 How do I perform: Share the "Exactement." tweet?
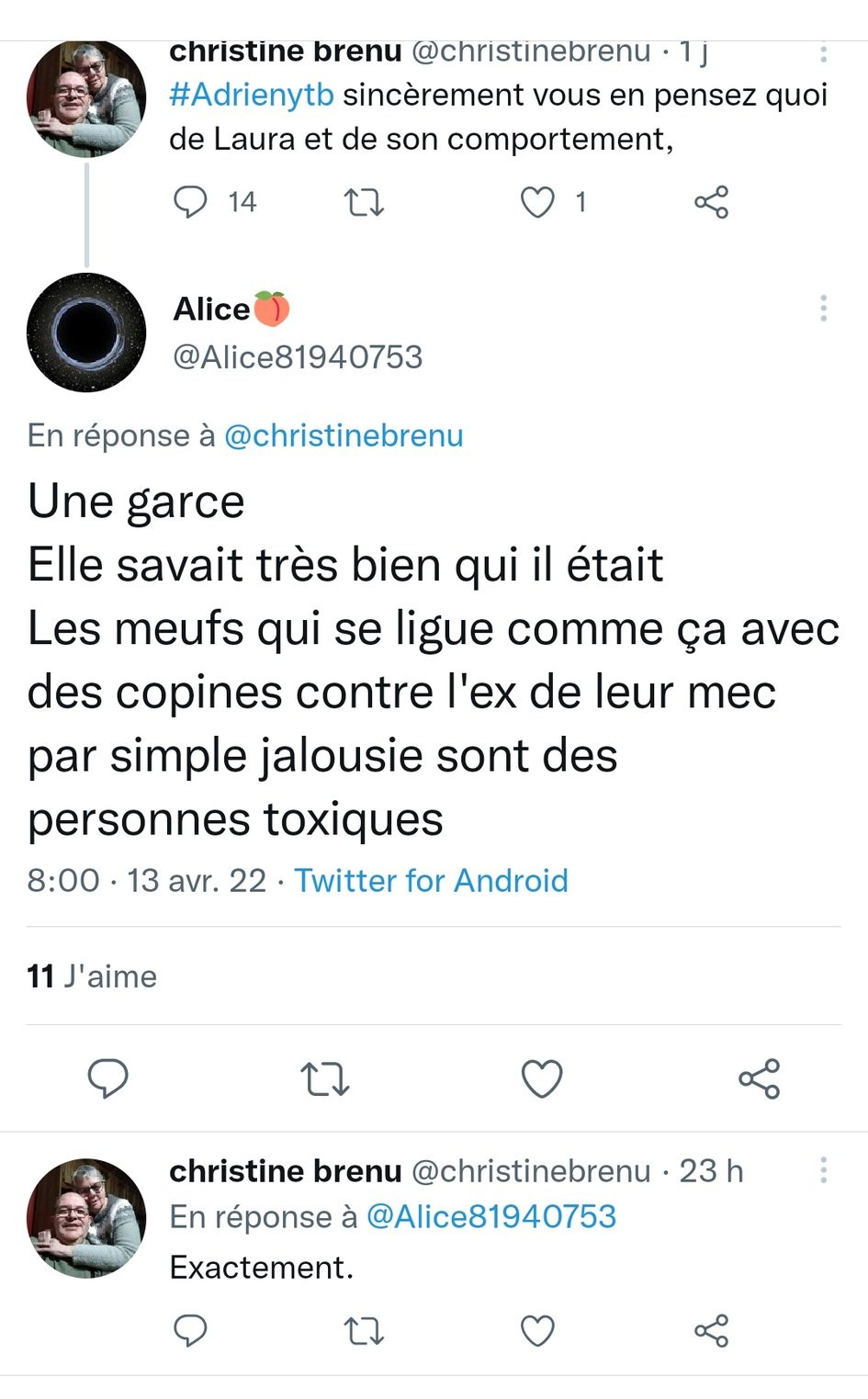pyautogui.click(x=711, y=1330)
